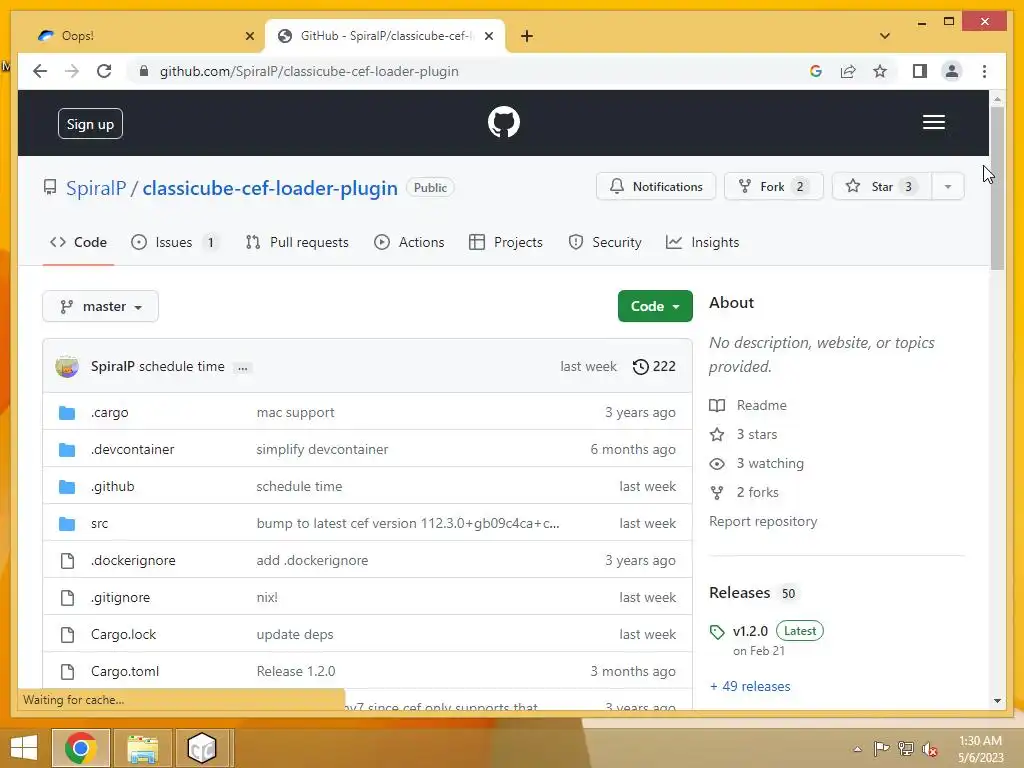1024x768 pixels.
Task: Click the address bar URL
Action: (x=309, y=71)
